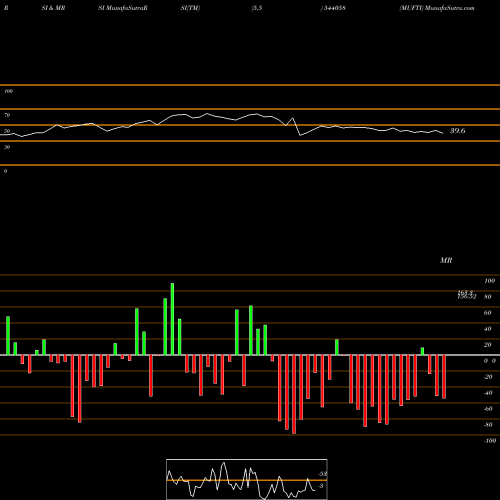
Task: Click the current RSI value 39.6
Action: click(x=458, y=131)
